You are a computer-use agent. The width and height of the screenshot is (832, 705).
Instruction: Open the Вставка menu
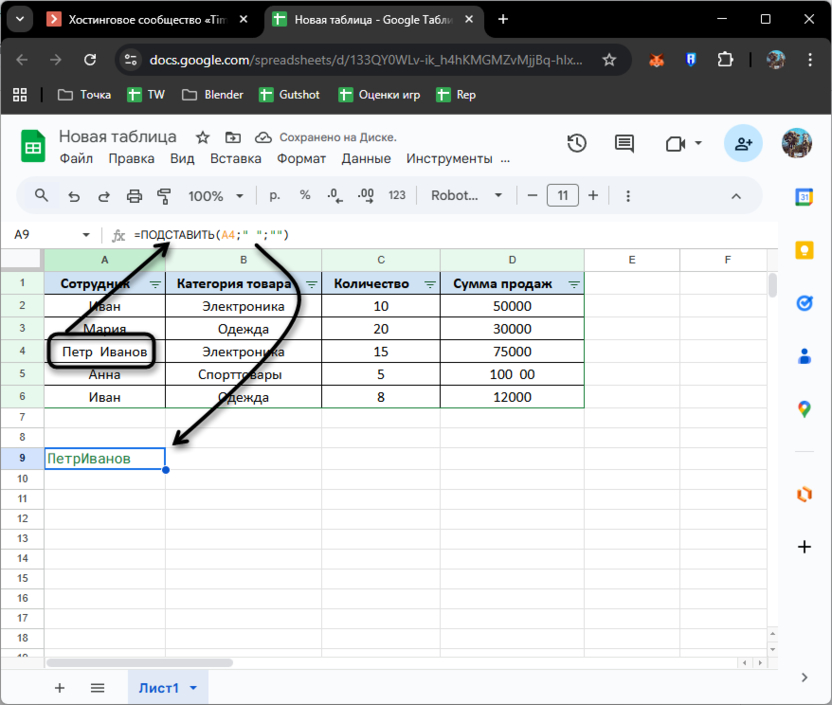(x=236, y=158)
